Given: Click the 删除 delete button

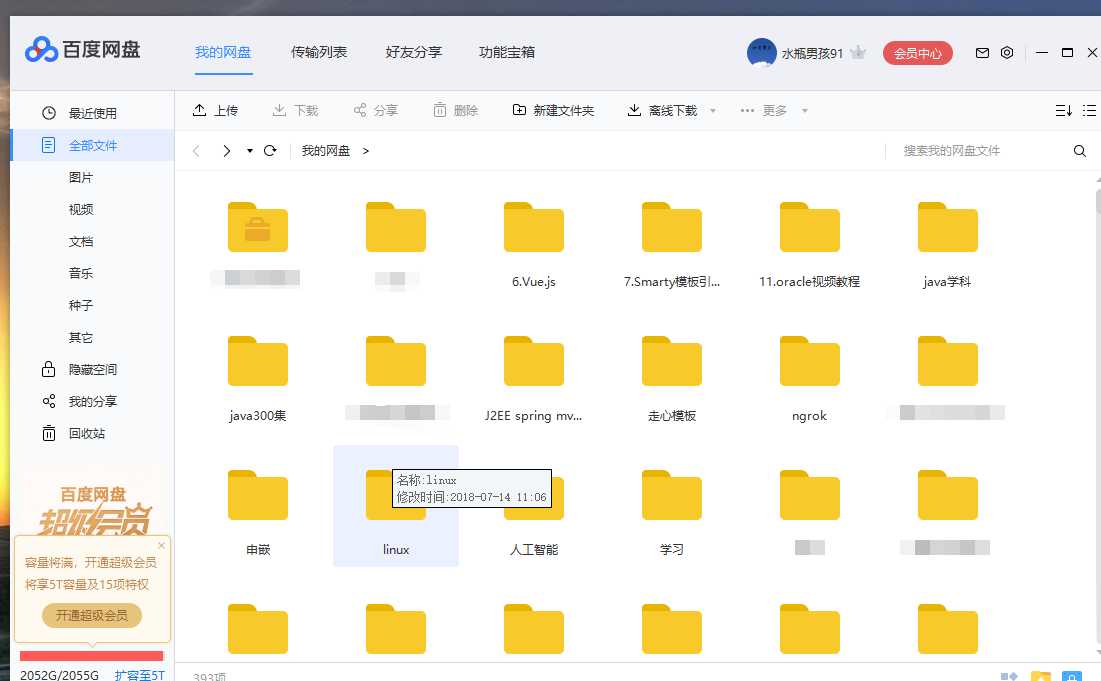Looking at the screenshot, I should [455, 110].
